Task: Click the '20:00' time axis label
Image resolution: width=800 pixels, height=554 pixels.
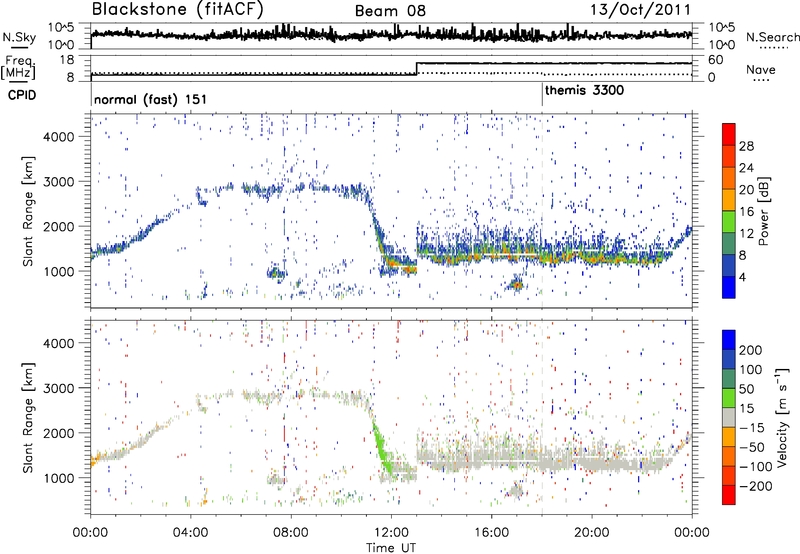Action: click(591, 533)
